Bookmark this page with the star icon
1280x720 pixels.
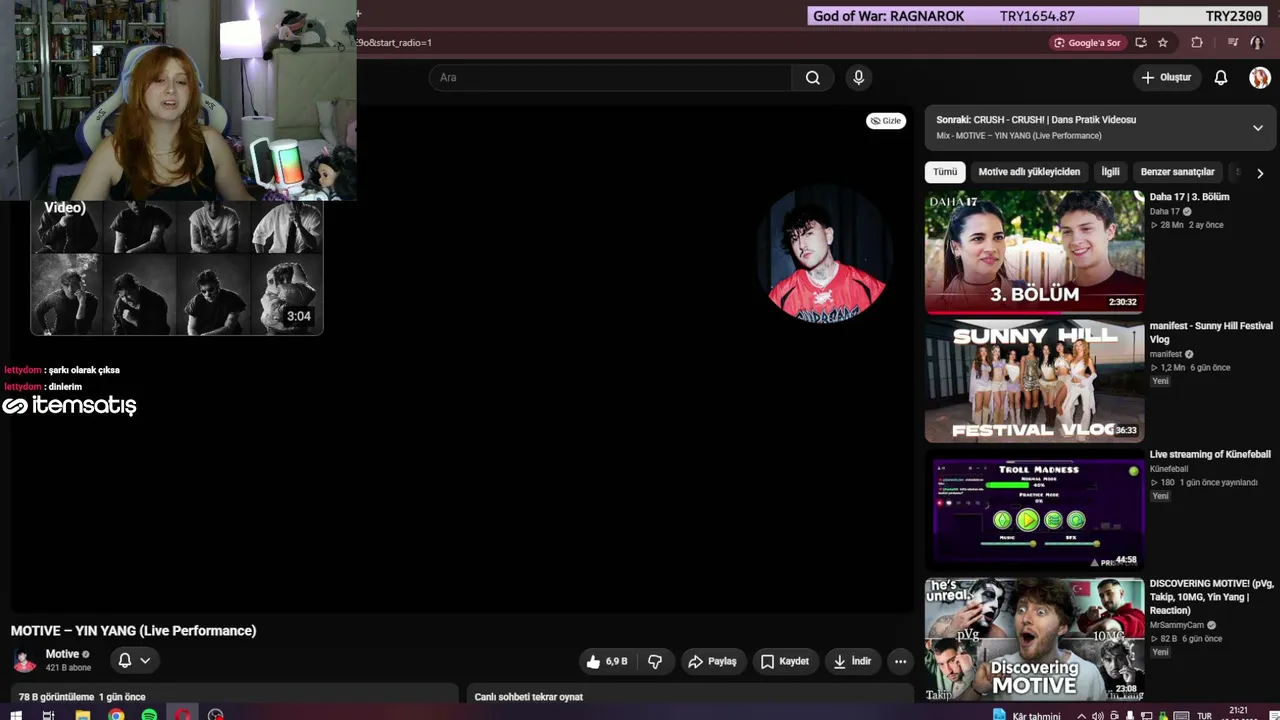click(x=1163, y=43)
